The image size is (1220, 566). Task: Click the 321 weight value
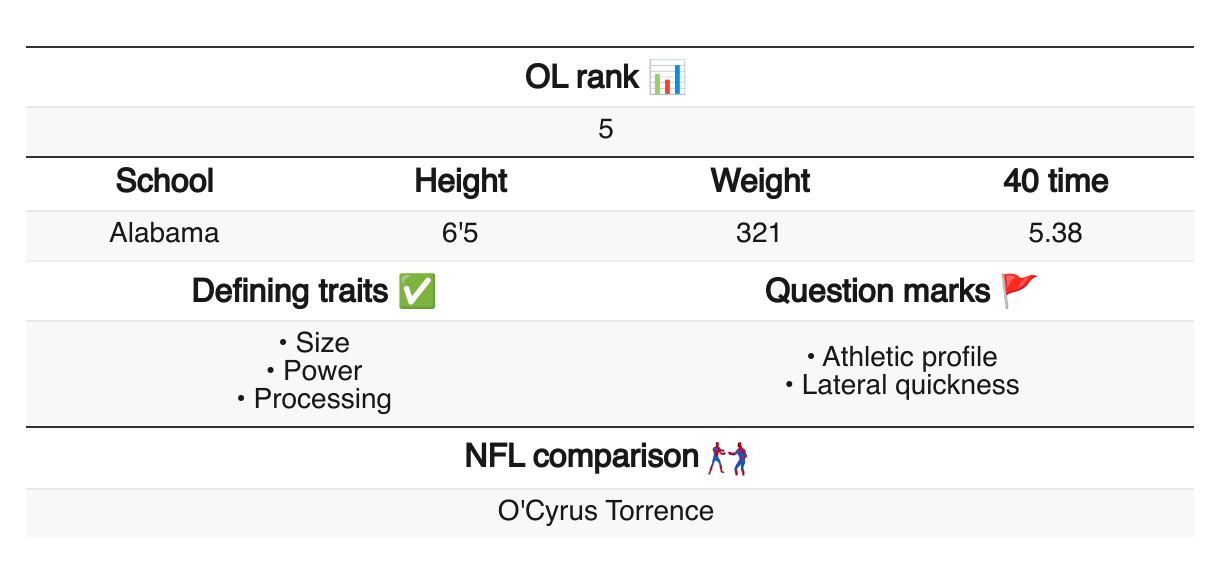point(758,233)
